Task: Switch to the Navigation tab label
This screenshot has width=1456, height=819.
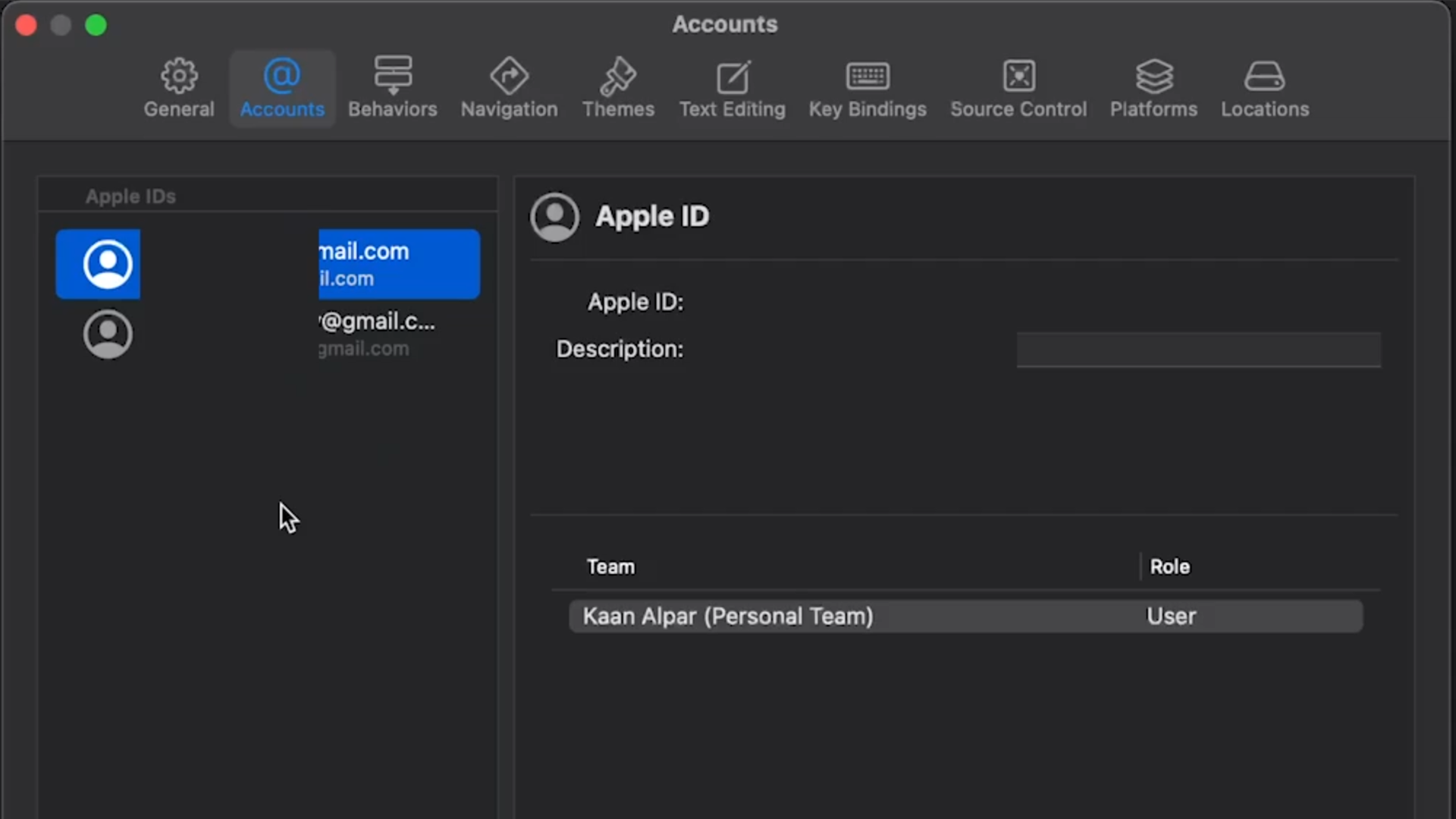Action: tap(509, 109)
